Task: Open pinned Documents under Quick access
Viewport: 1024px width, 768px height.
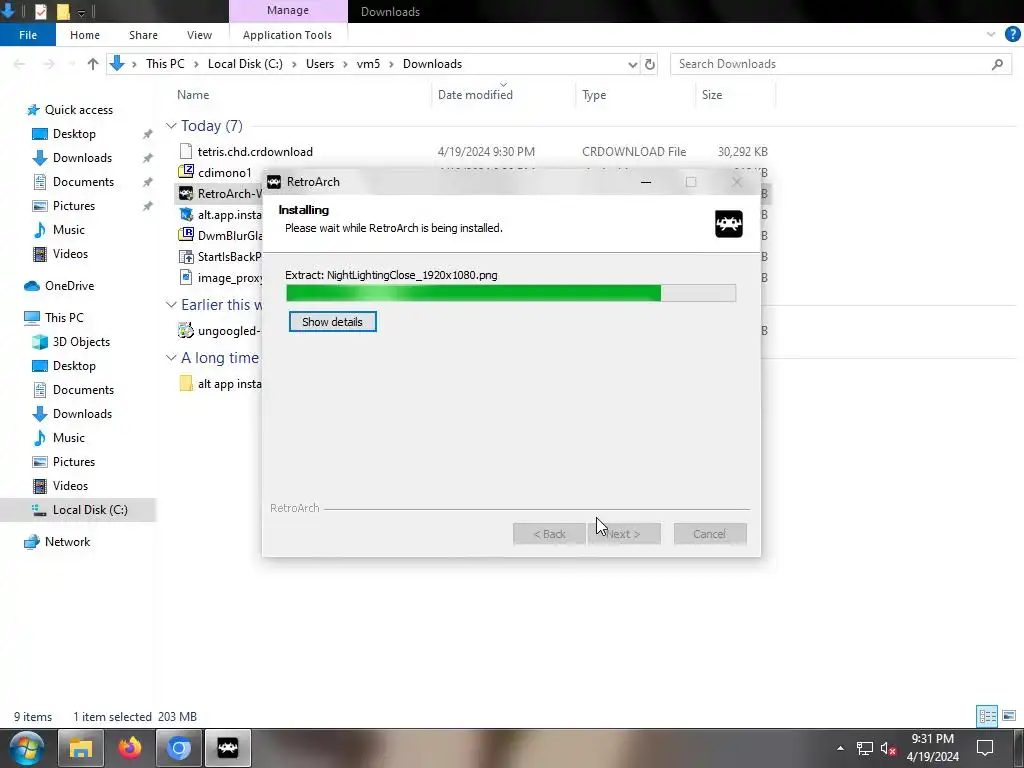Action: tap(83, 182)
